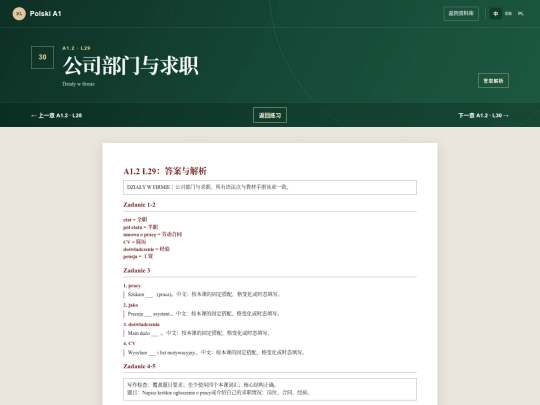This screenshot has height=405, width=540.
Task: Click the Działy w firmie subtitle
Action: (x=78, y=84)
